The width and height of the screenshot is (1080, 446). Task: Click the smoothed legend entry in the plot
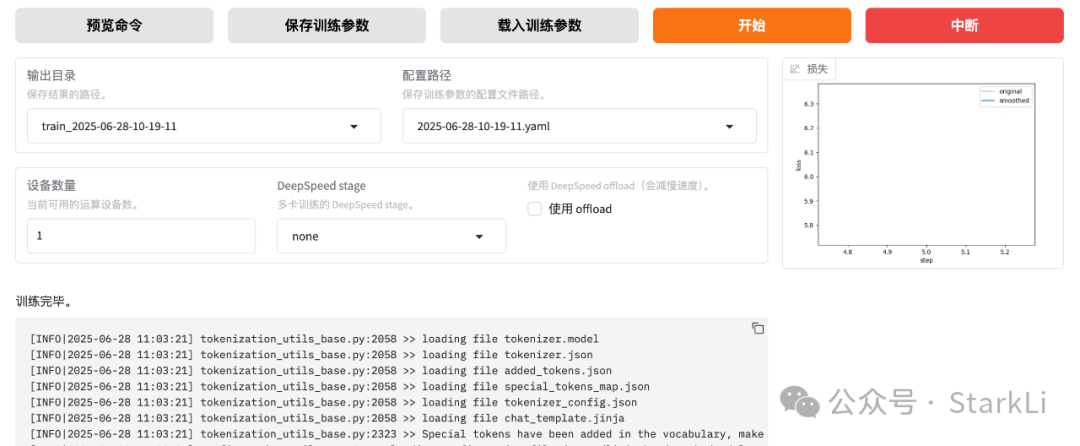1006,100
